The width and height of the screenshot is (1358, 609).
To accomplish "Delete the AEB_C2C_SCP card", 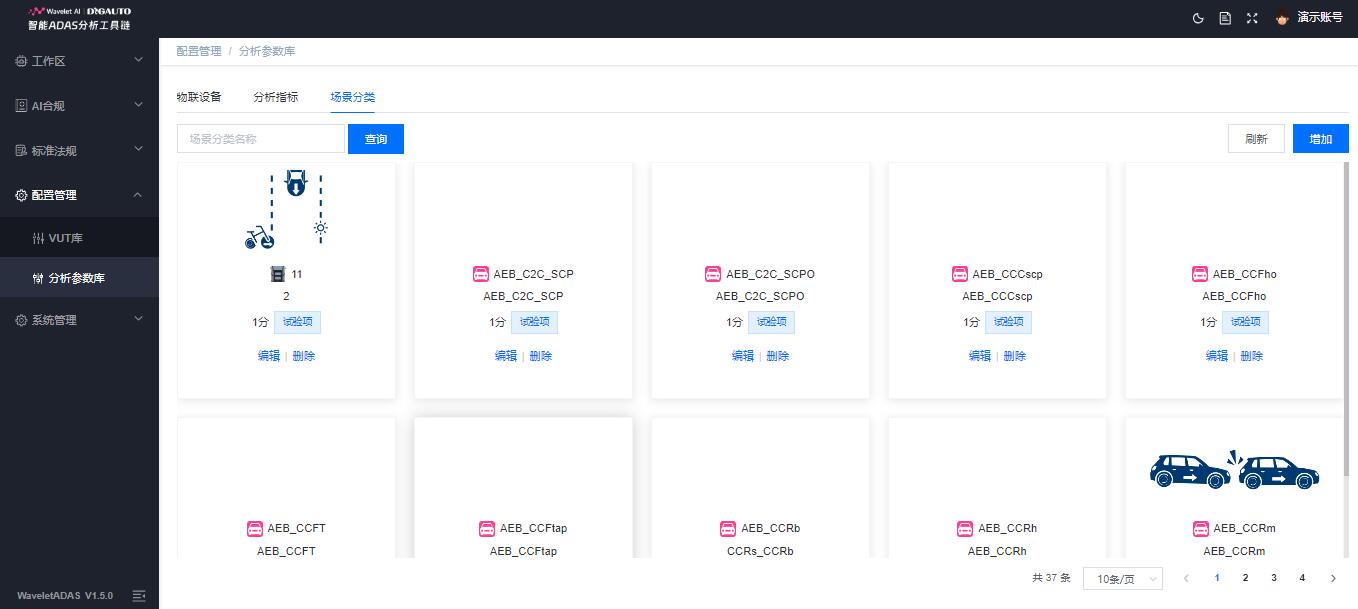I will [x=541, y=356].
